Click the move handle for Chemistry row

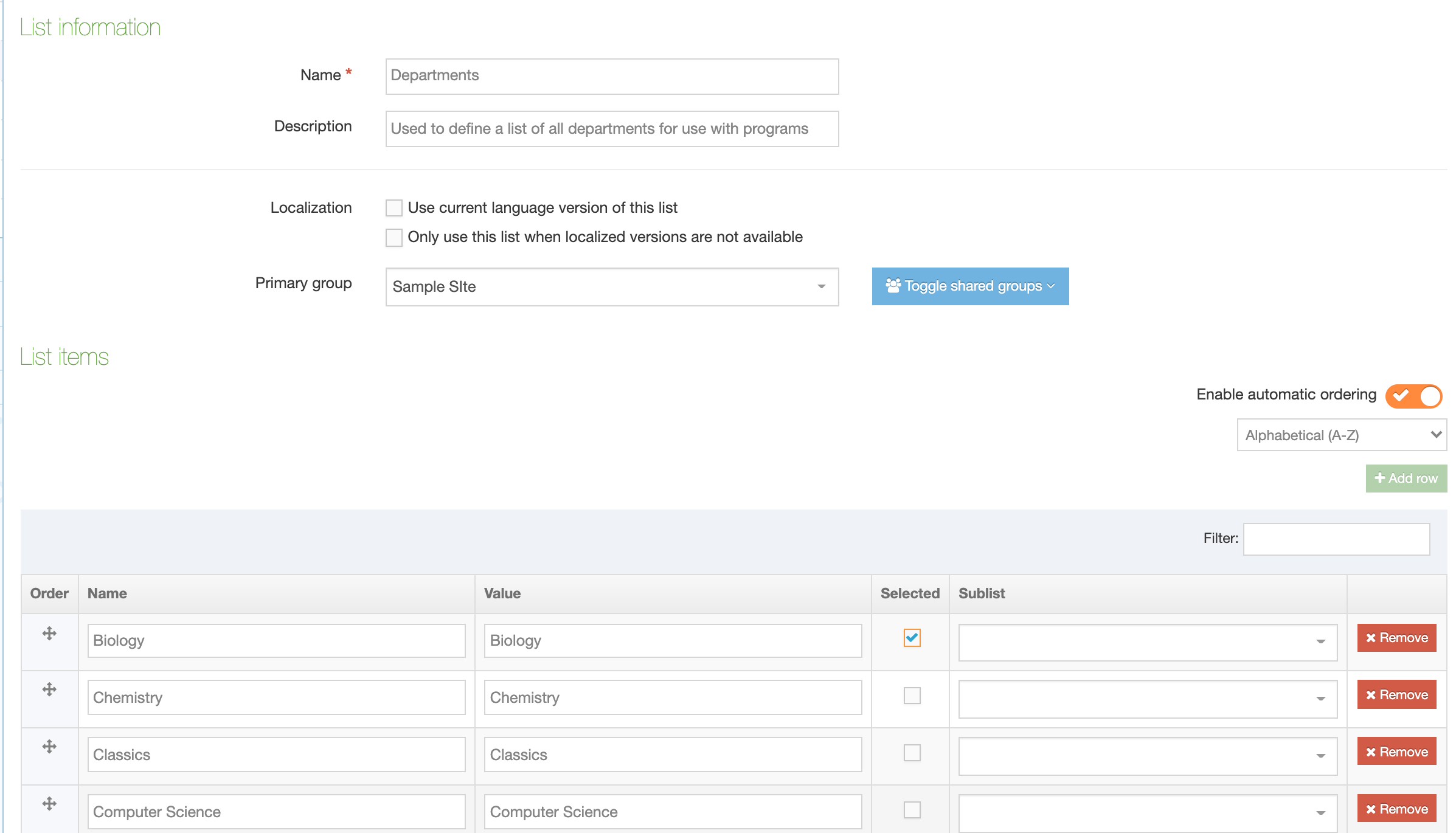(49, 690)
